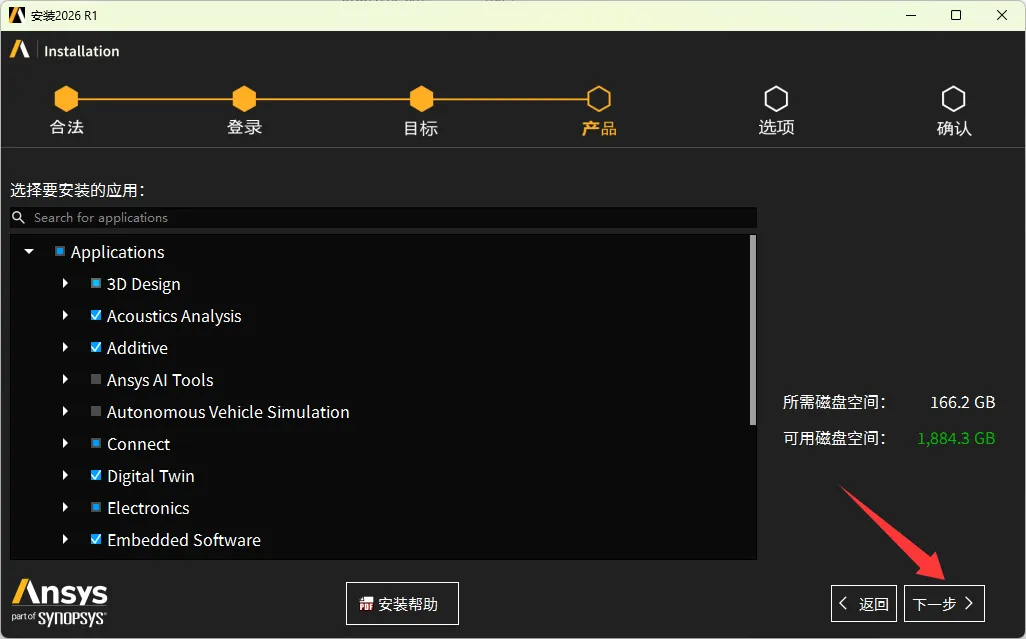The height and width of the screenshot is (639, 1026).
Task: Go to the 目标 step label
Action: coord(421,128)
